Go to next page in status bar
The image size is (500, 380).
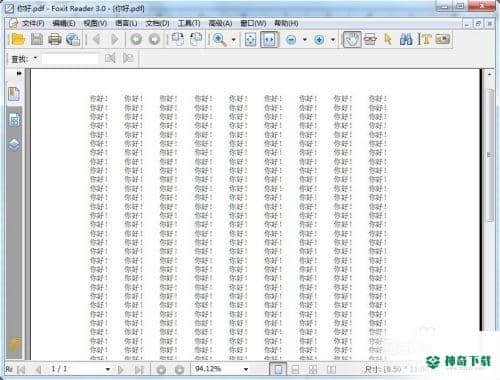[x=121, y=369]
